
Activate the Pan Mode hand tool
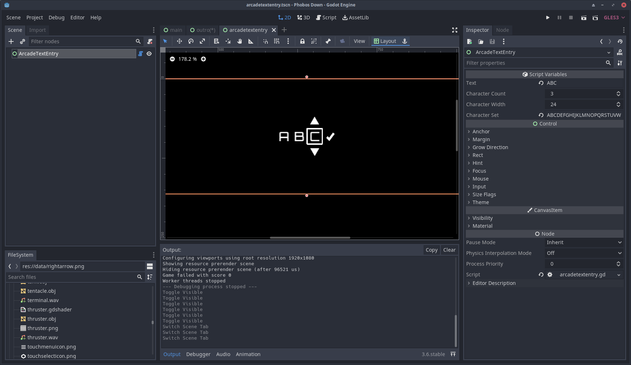[239, 41]
